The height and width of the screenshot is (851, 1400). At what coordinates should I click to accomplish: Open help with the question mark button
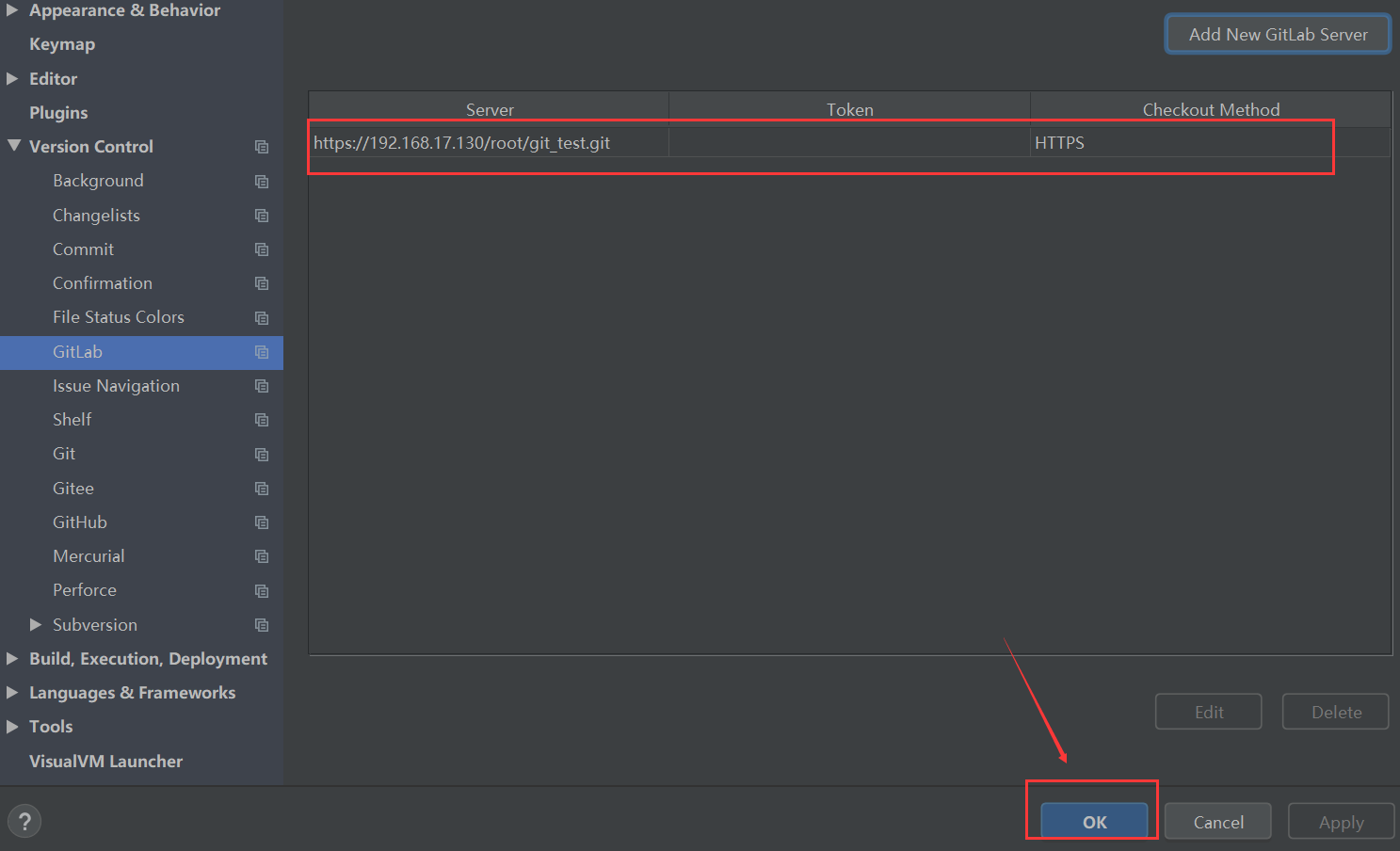24,821
